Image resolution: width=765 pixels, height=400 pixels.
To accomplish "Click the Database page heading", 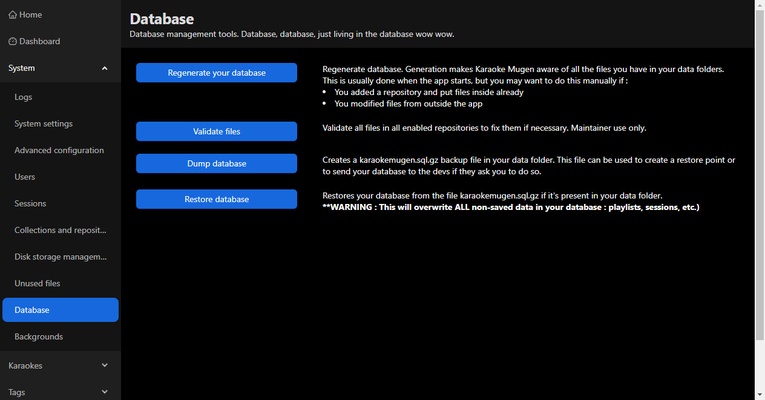I will click(162, 19).
